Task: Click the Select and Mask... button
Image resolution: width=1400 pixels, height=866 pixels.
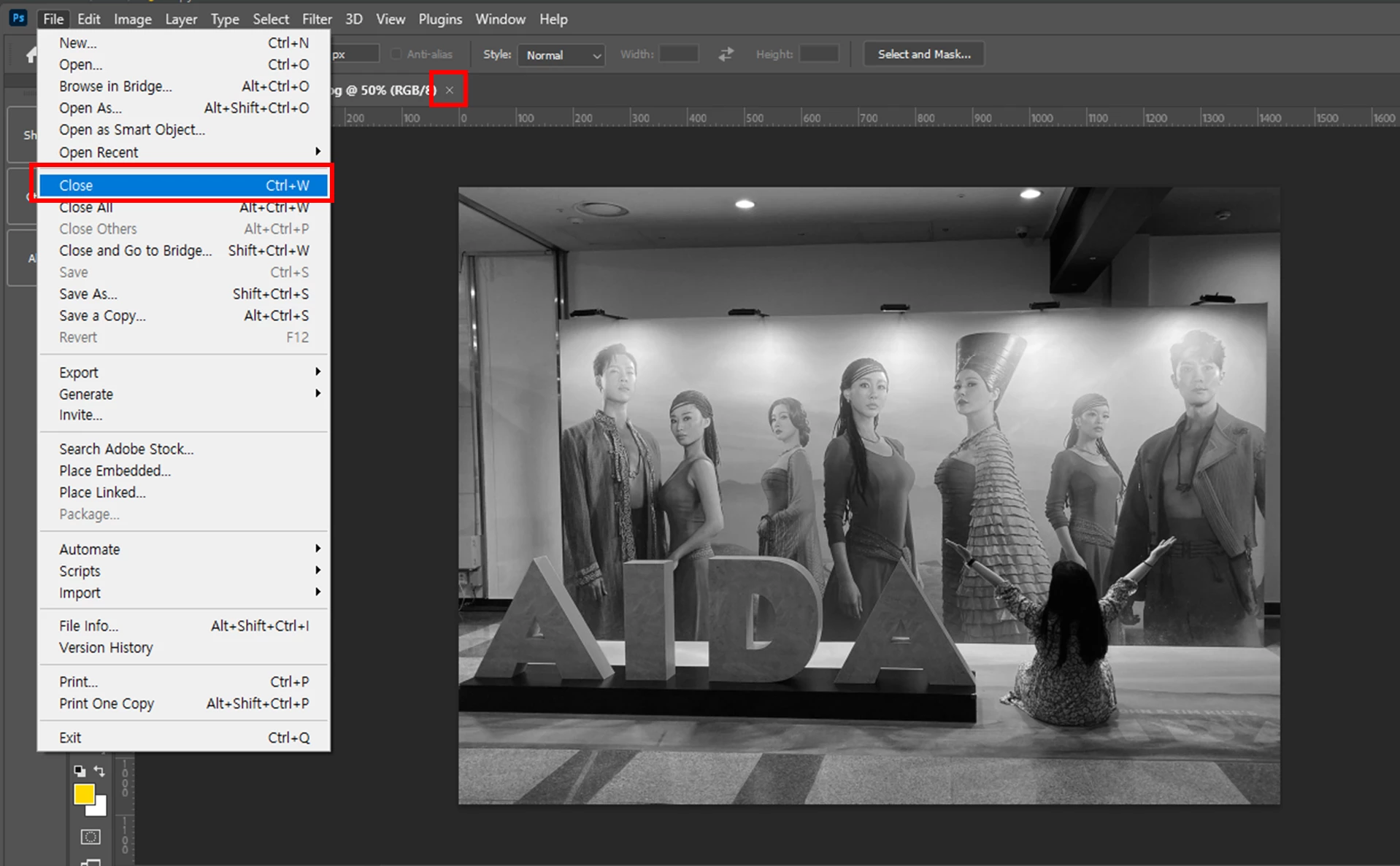Action: coord(924,54)
